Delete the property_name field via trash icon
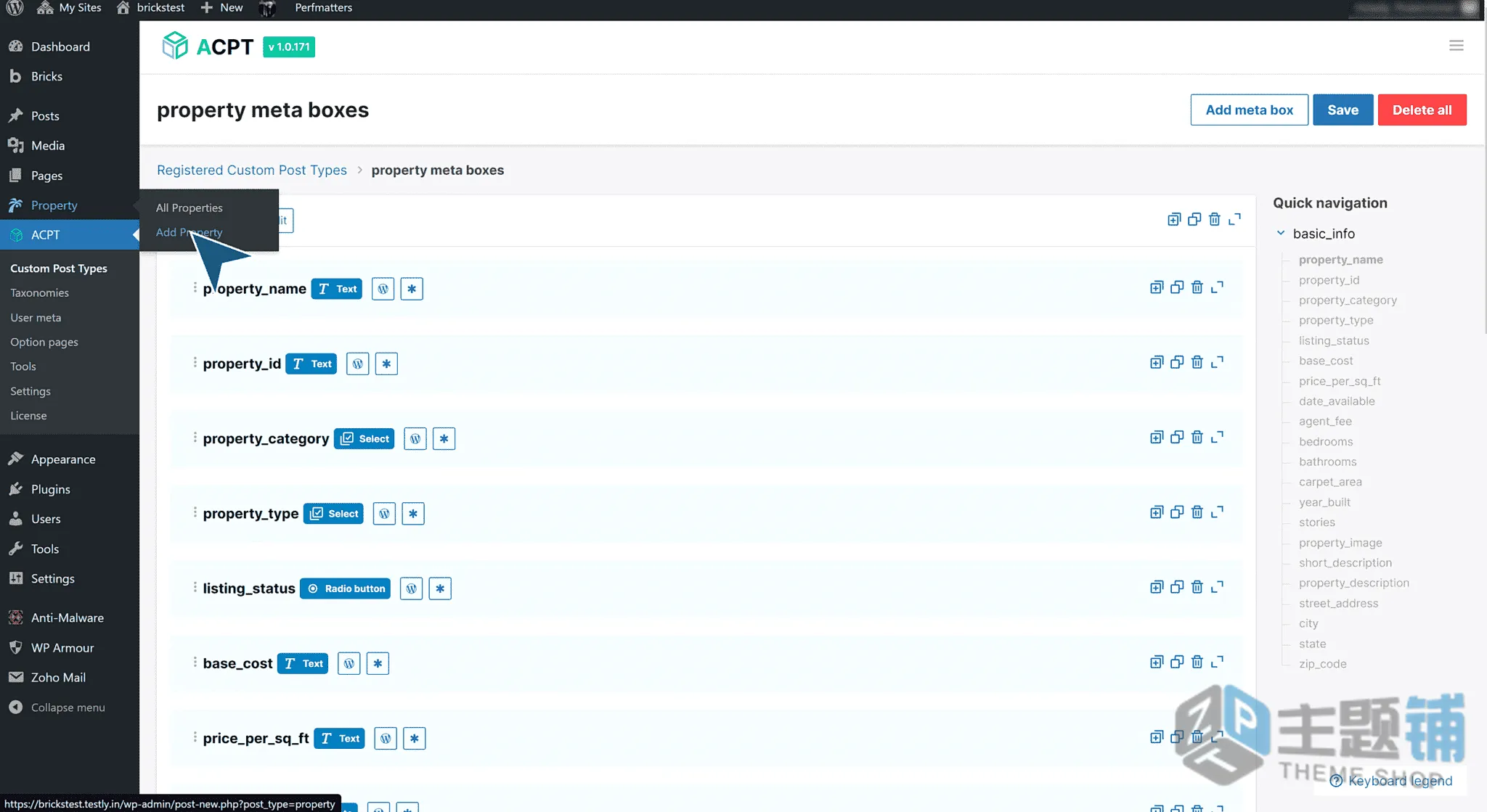The width and height of the screenshot is (1487, 812). pyautogui.click(x=1197, y=287)
